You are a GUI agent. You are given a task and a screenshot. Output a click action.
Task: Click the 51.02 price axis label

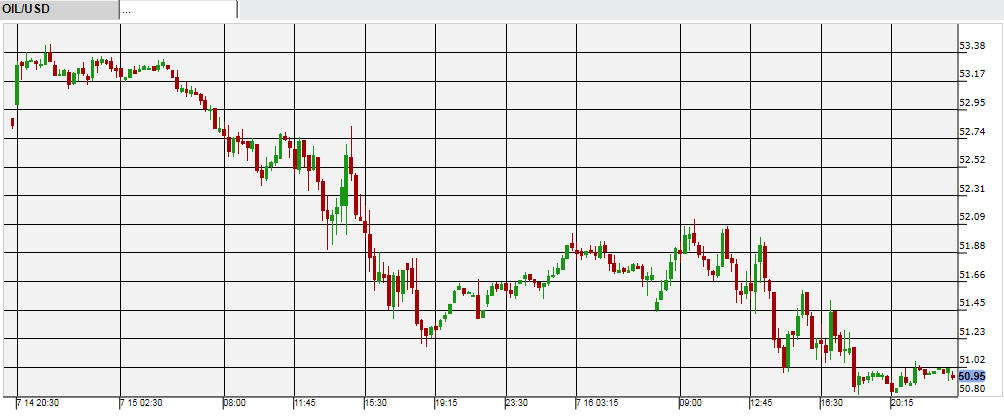pyautogui.click(x=973, y=360)
